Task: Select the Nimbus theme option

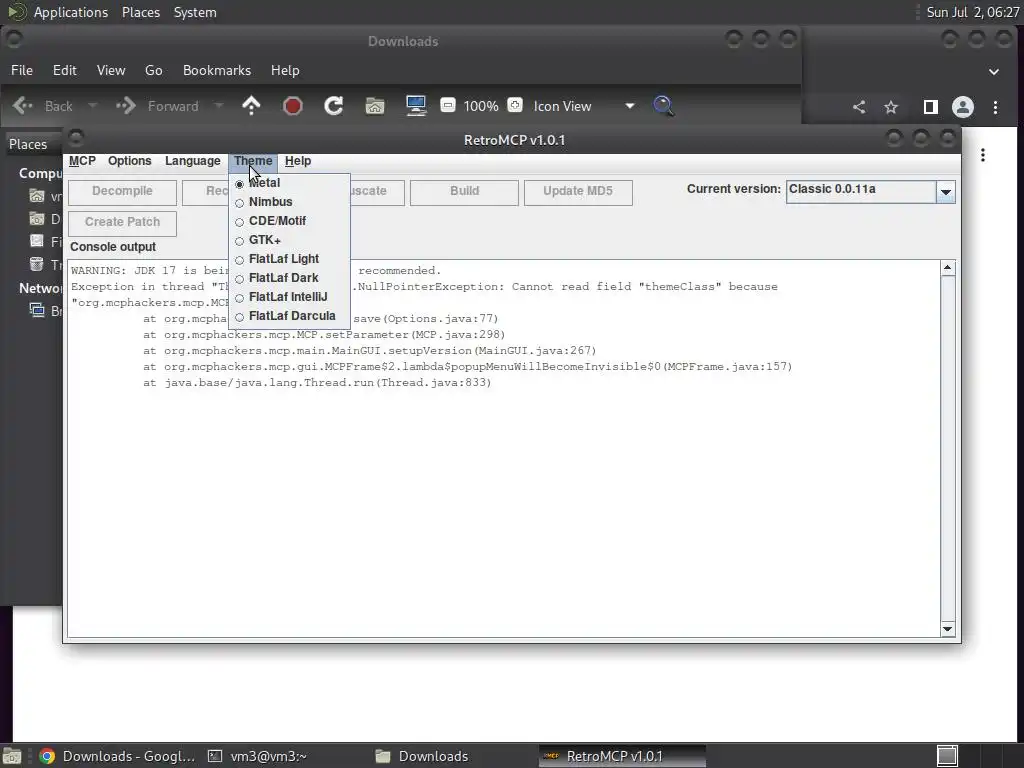Action: [289, 202]
